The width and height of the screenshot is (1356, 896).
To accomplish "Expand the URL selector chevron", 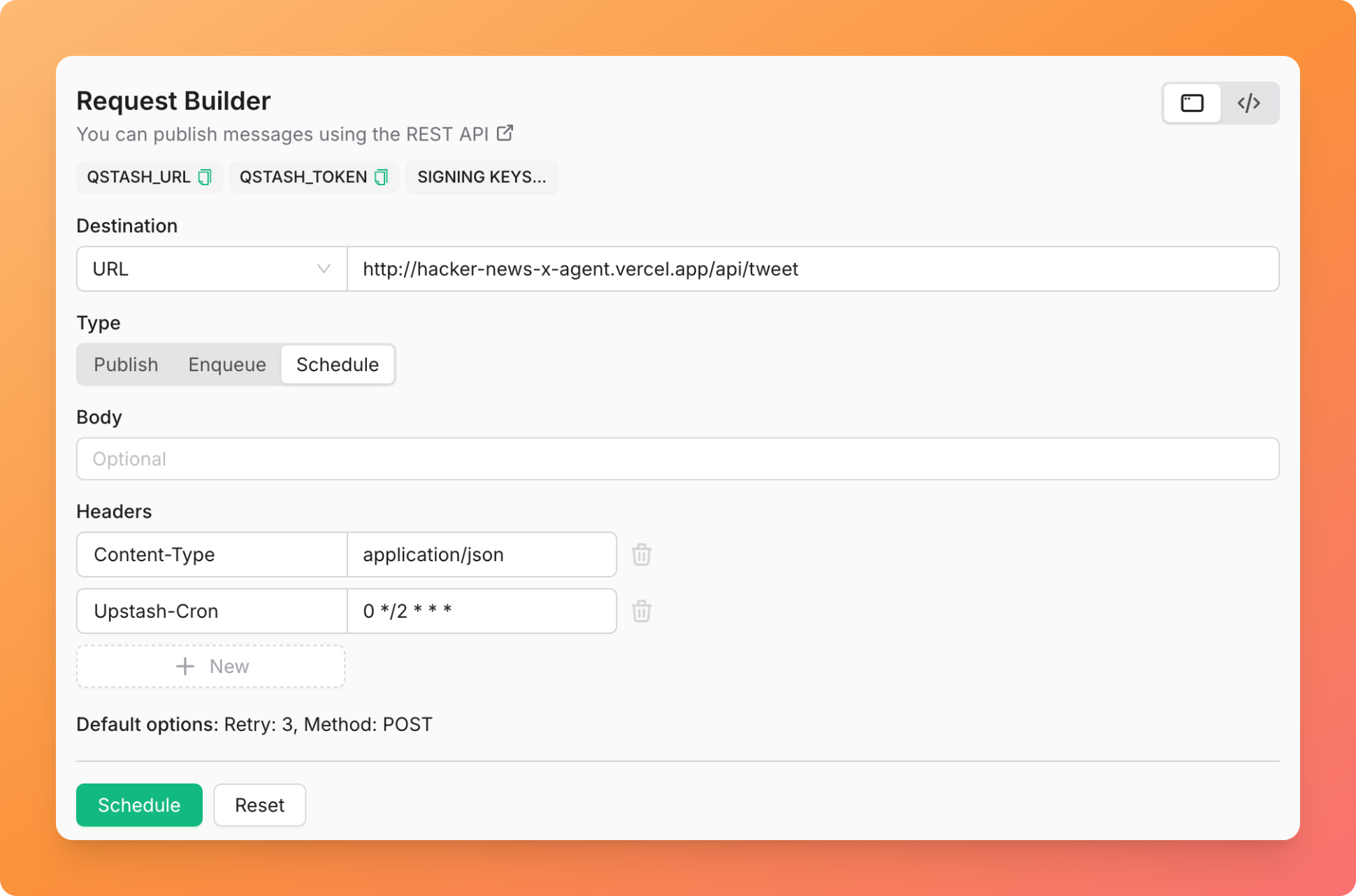I will click(x=322, y=269).
